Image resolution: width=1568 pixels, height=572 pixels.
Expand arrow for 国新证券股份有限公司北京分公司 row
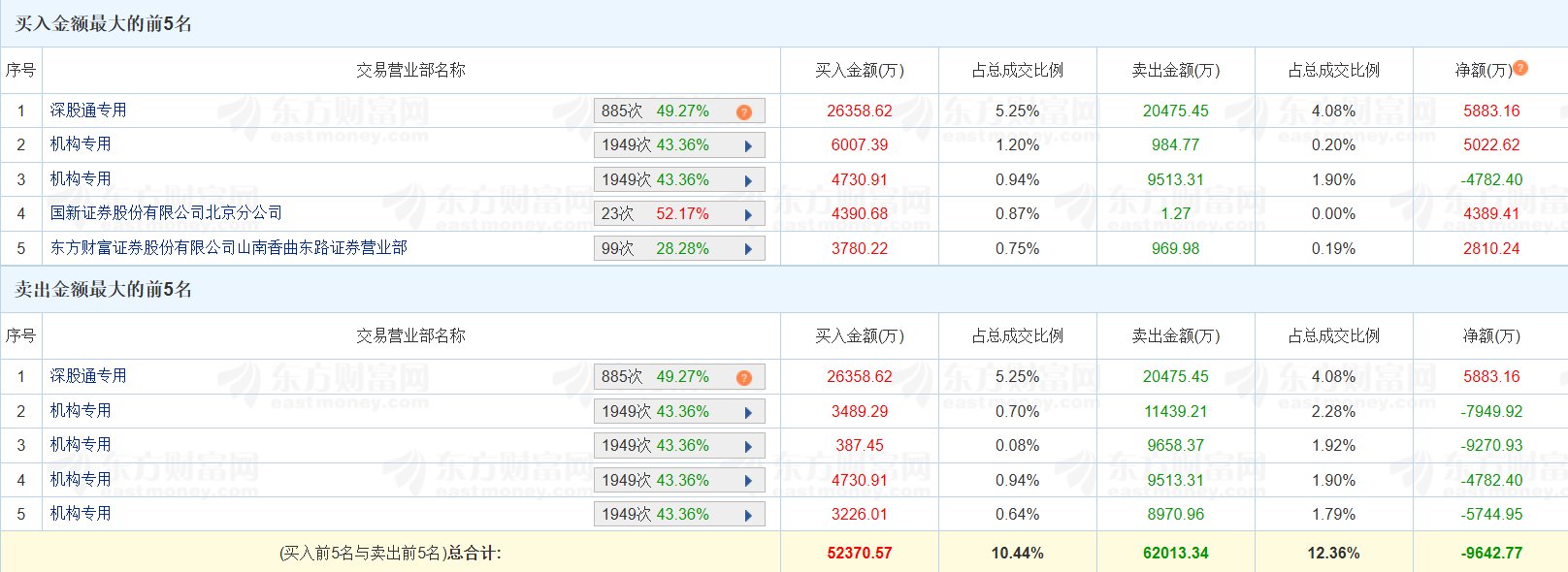click(748, 215)
